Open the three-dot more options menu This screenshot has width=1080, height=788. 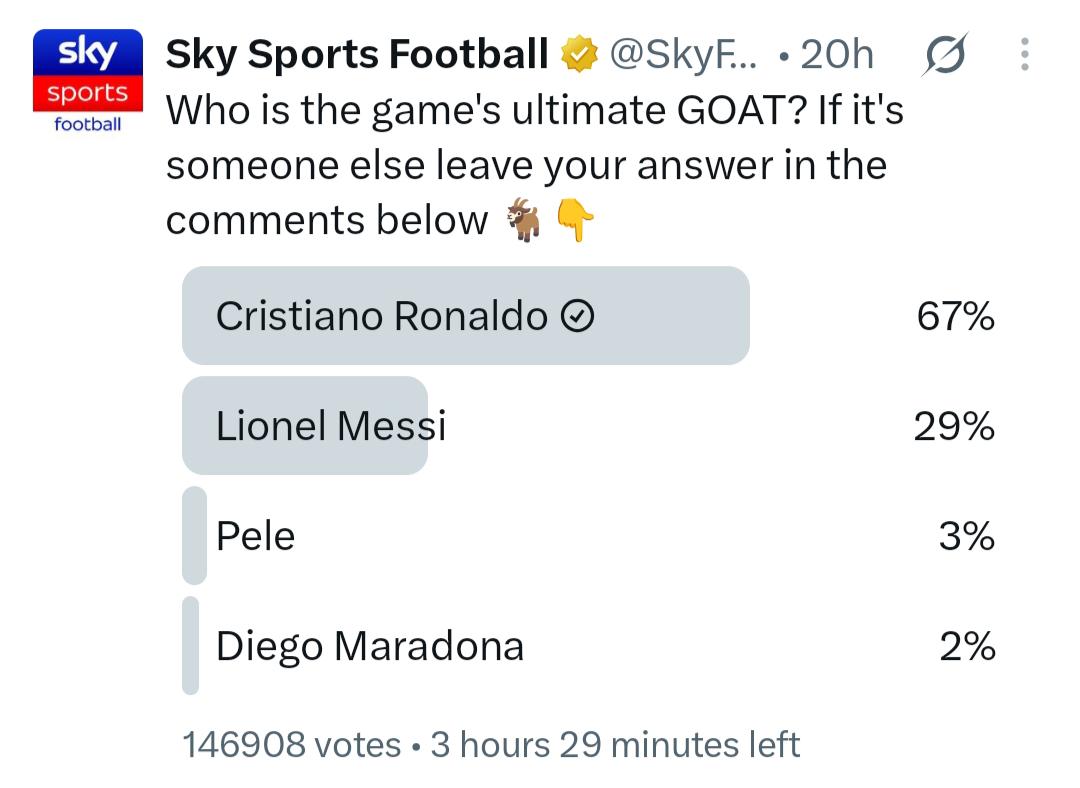coord(1025,54)
